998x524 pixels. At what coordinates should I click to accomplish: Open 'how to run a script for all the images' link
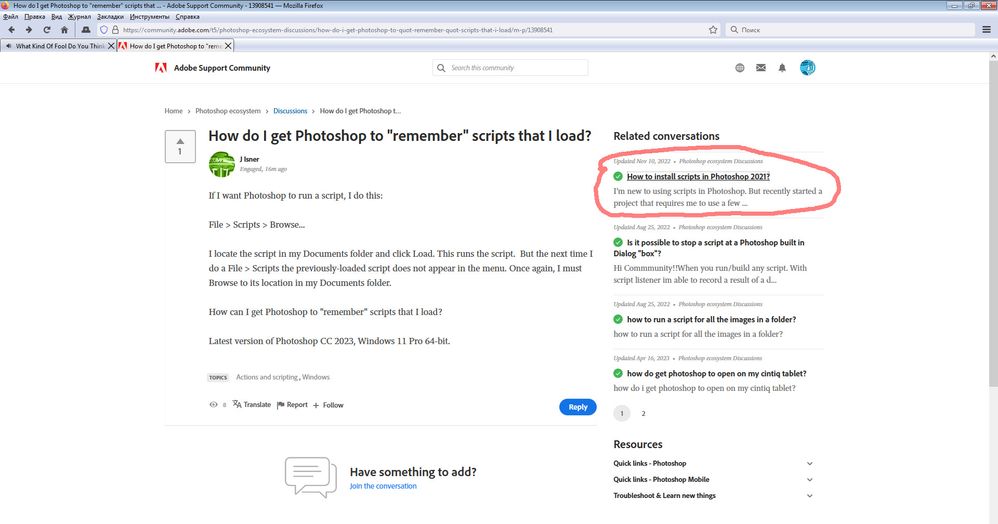(711, 320)
